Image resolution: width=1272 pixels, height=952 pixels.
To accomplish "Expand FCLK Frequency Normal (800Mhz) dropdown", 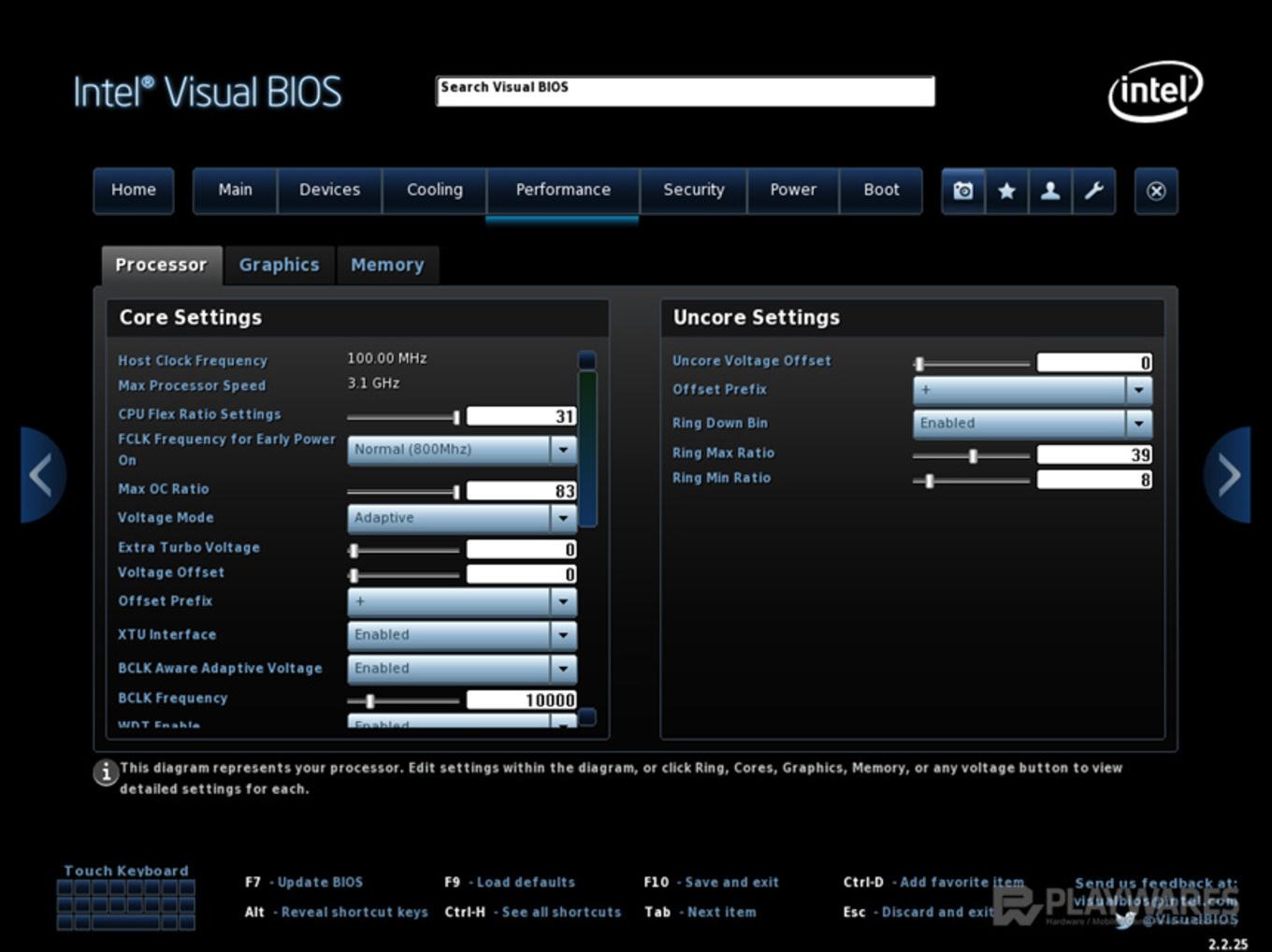I will click(x=462, y=450).
